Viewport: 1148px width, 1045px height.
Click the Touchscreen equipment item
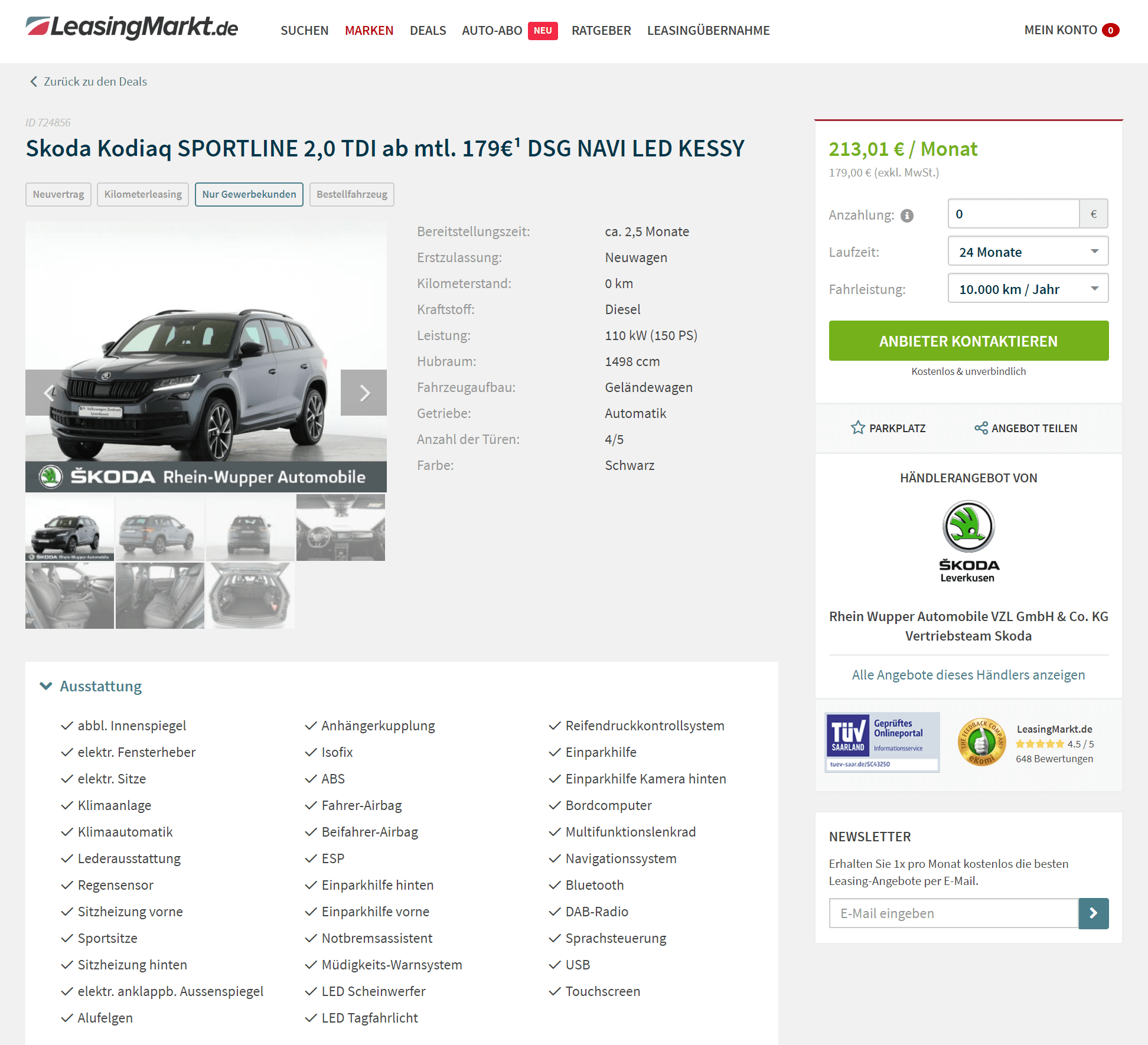tap(602, 991)
